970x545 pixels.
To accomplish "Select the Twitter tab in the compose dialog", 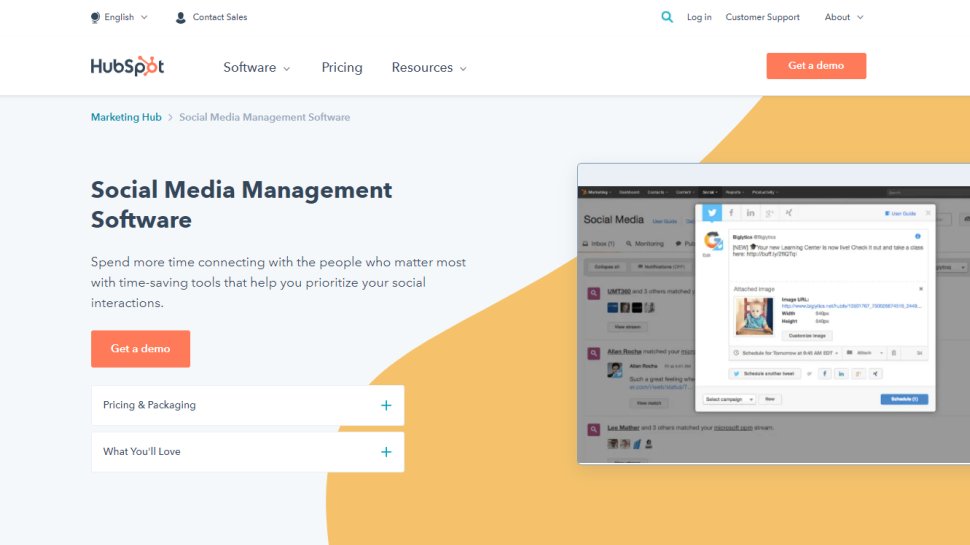I will click(711, 213).
